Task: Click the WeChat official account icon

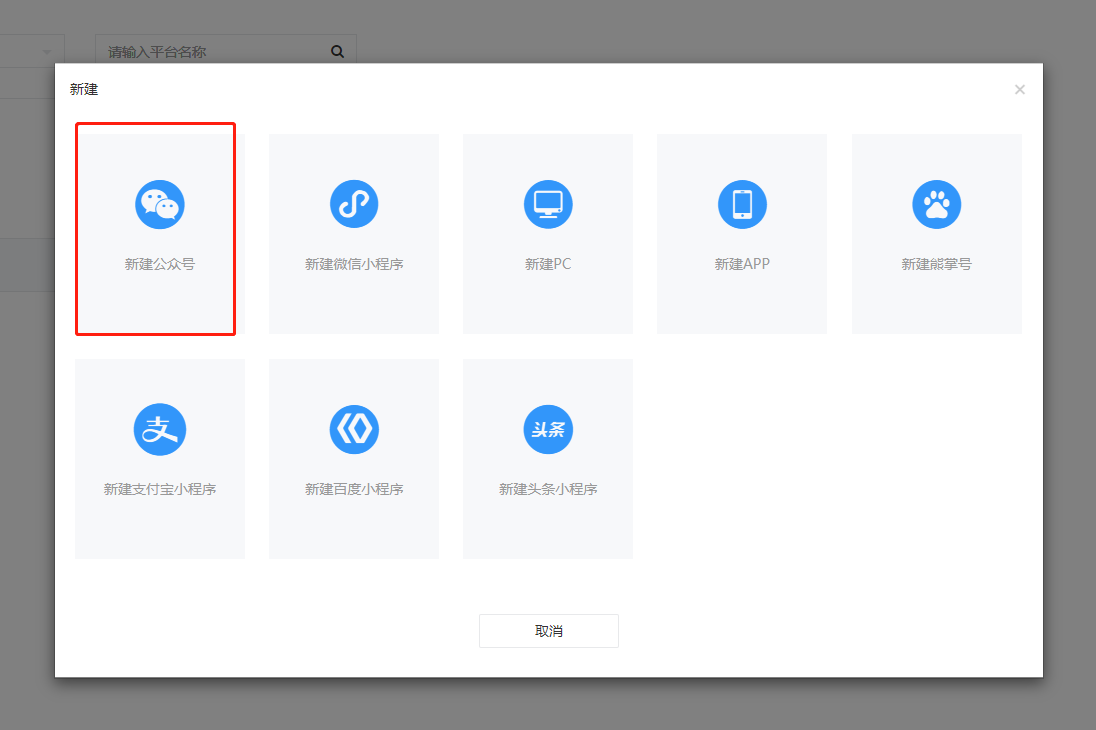Action: (x=160, y=204)
